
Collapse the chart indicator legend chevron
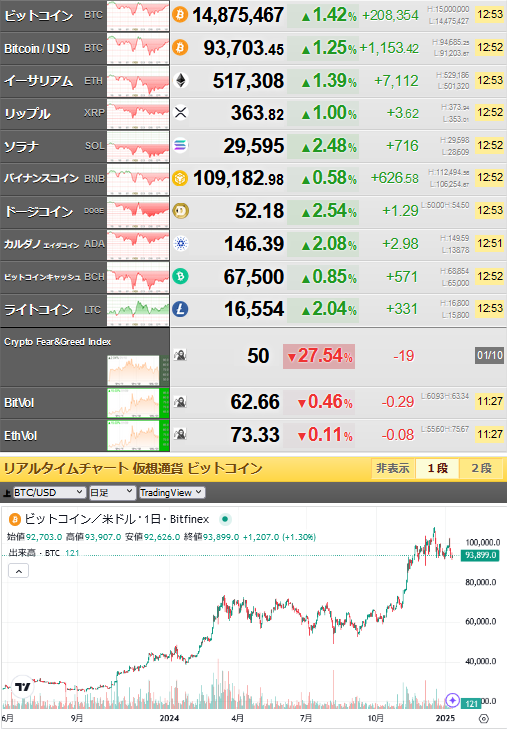pyautogui.click(x=19, y=571)
